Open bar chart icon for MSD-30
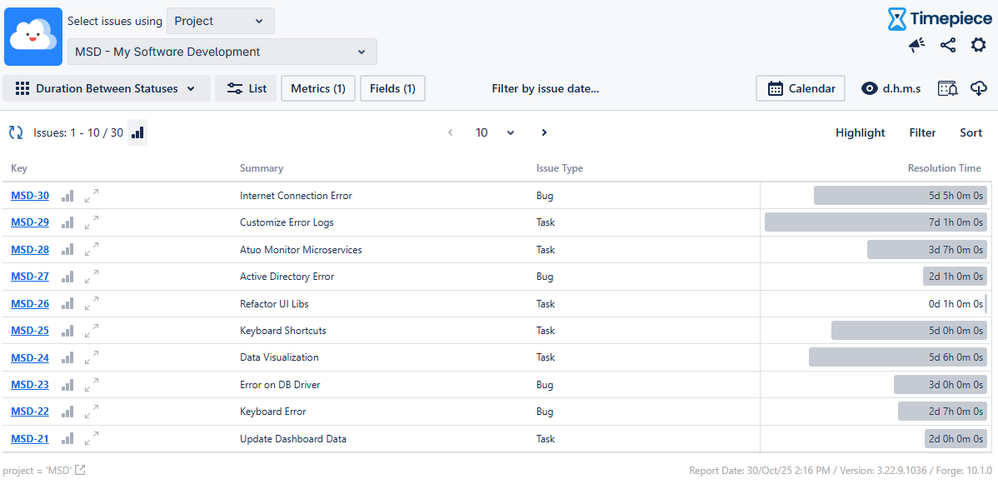The height and width of the screenshot is (484, 998). (x=67, y=196)
